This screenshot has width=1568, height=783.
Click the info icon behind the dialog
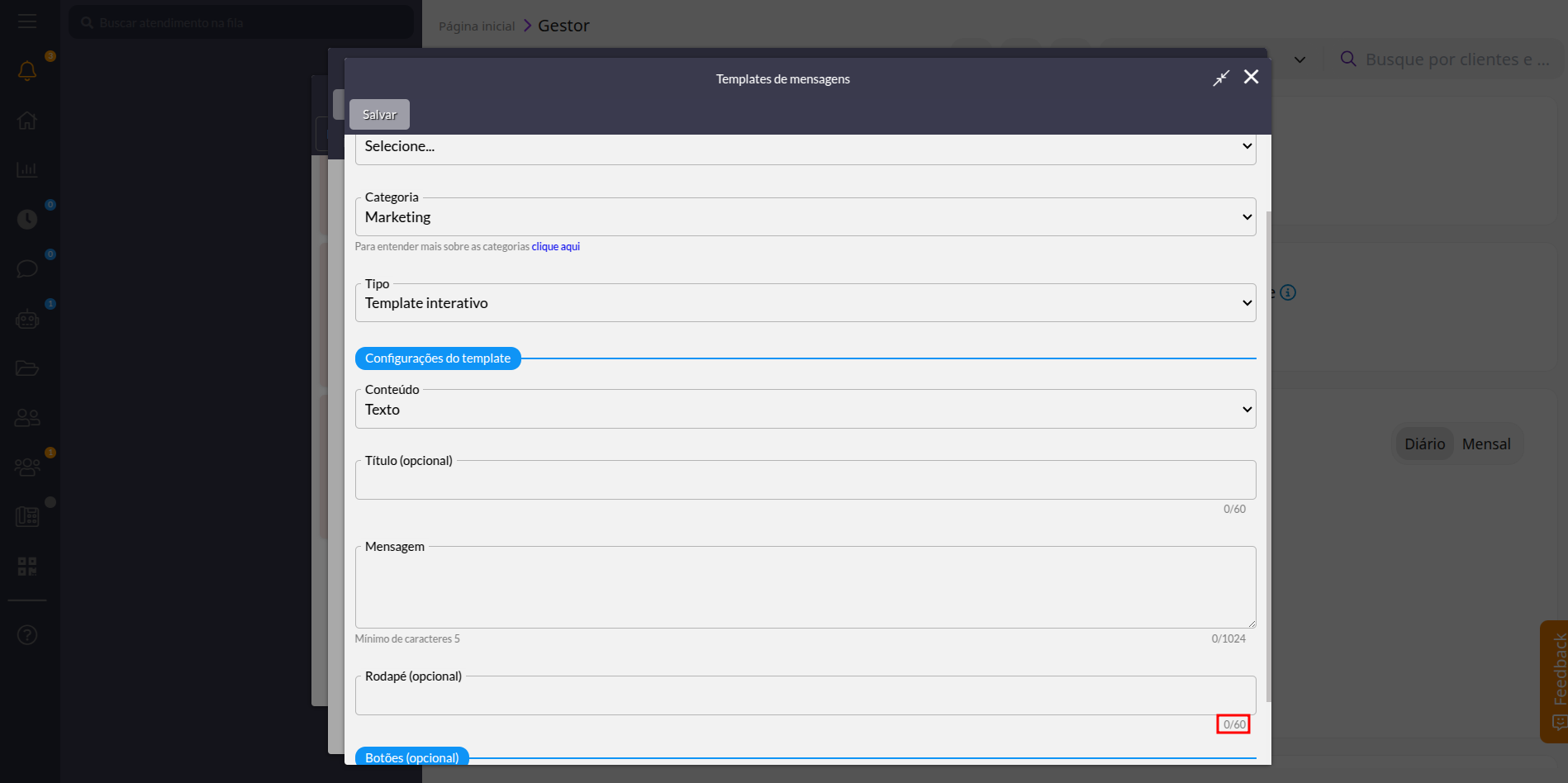[x=1288, y=292]
